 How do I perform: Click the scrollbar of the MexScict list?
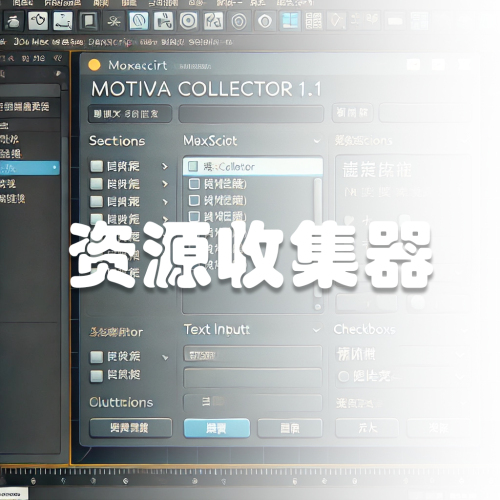318,237
